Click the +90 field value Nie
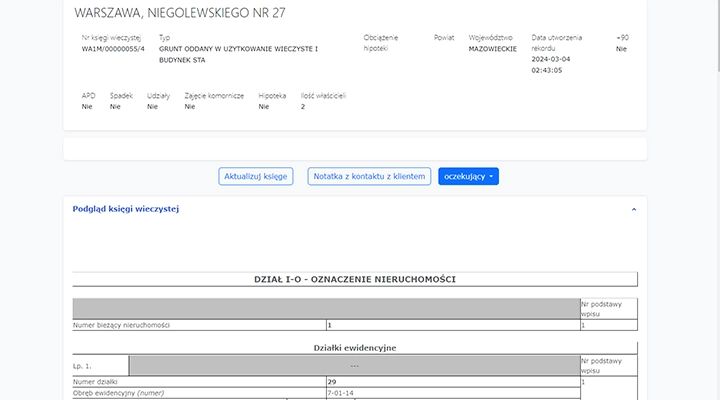Screen dimensions: 720x400 click(622, 48)
